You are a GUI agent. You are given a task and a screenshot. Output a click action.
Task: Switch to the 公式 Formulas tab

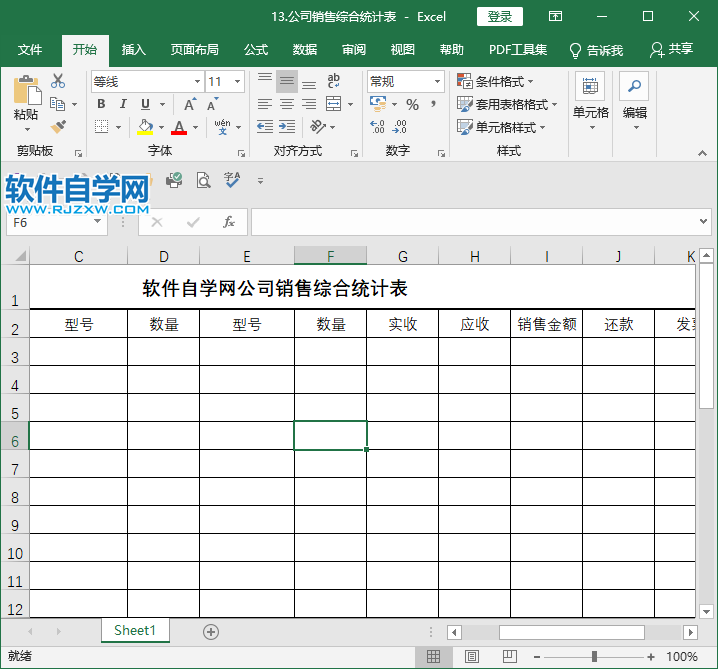click(x=256, y=49)
